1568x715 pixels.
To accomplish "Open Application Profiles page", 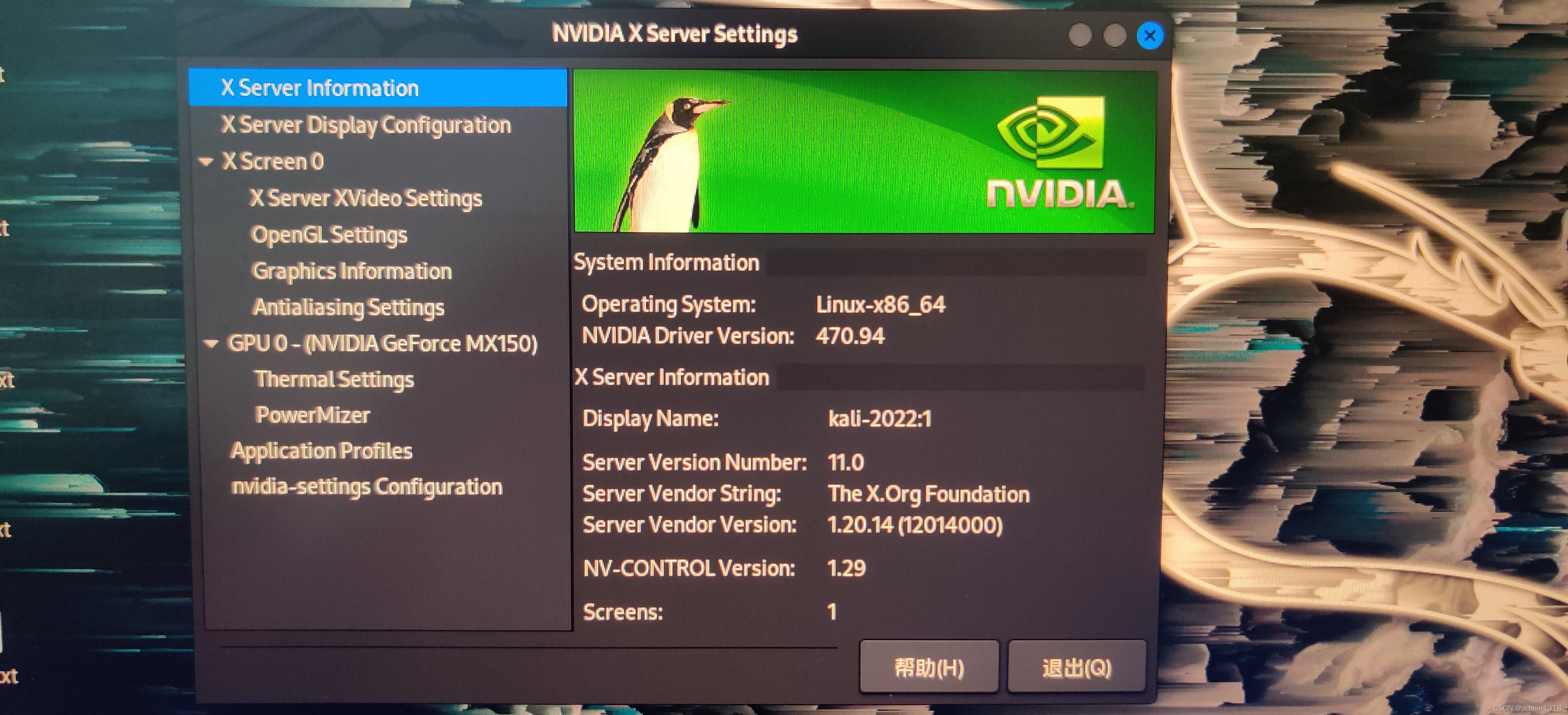I will [x=321, y=451].
